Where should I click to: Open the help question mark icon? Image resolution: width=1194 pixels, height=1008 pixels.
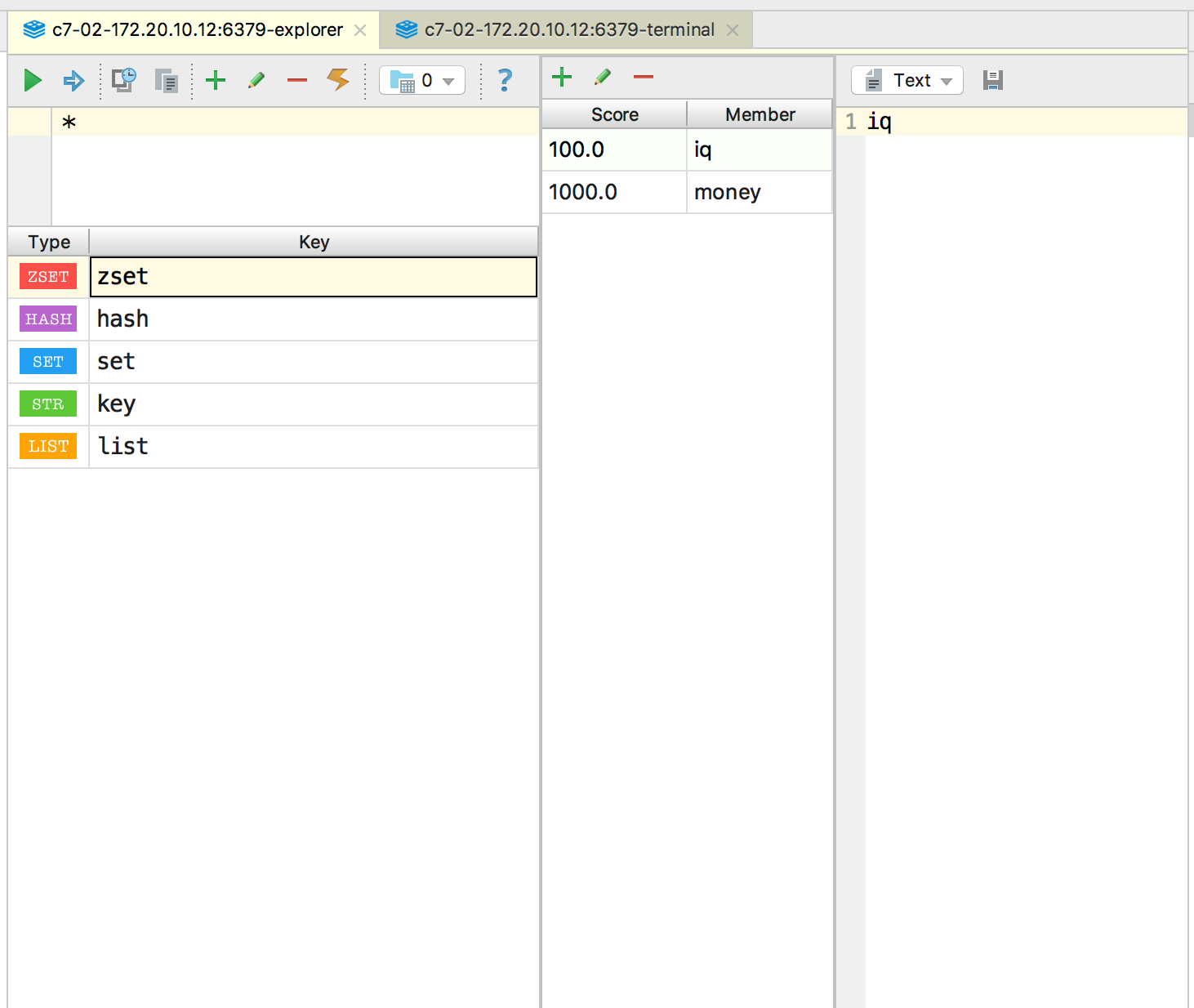[505, 80]
